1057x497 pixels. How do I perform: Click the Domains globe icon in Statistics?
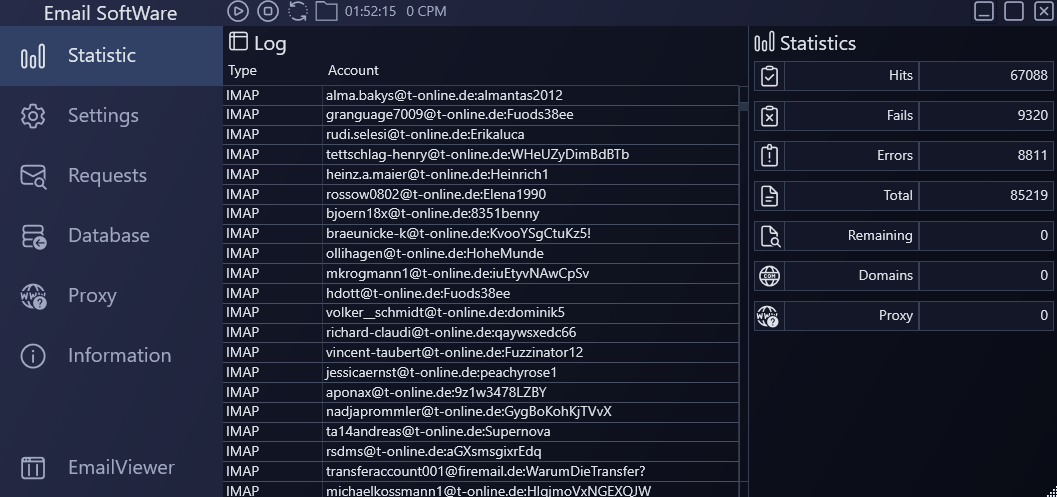pyautogui.click(x=769, y=276)
